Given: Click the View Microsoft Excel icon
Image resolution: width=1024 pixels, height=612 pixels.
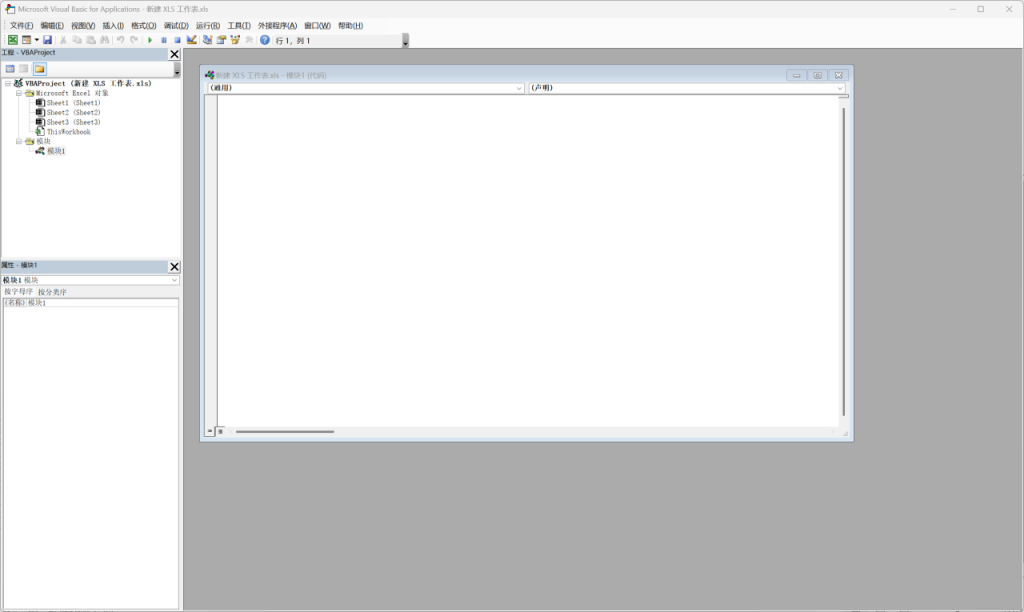Looking at the screenshot, I should point(13,40).
